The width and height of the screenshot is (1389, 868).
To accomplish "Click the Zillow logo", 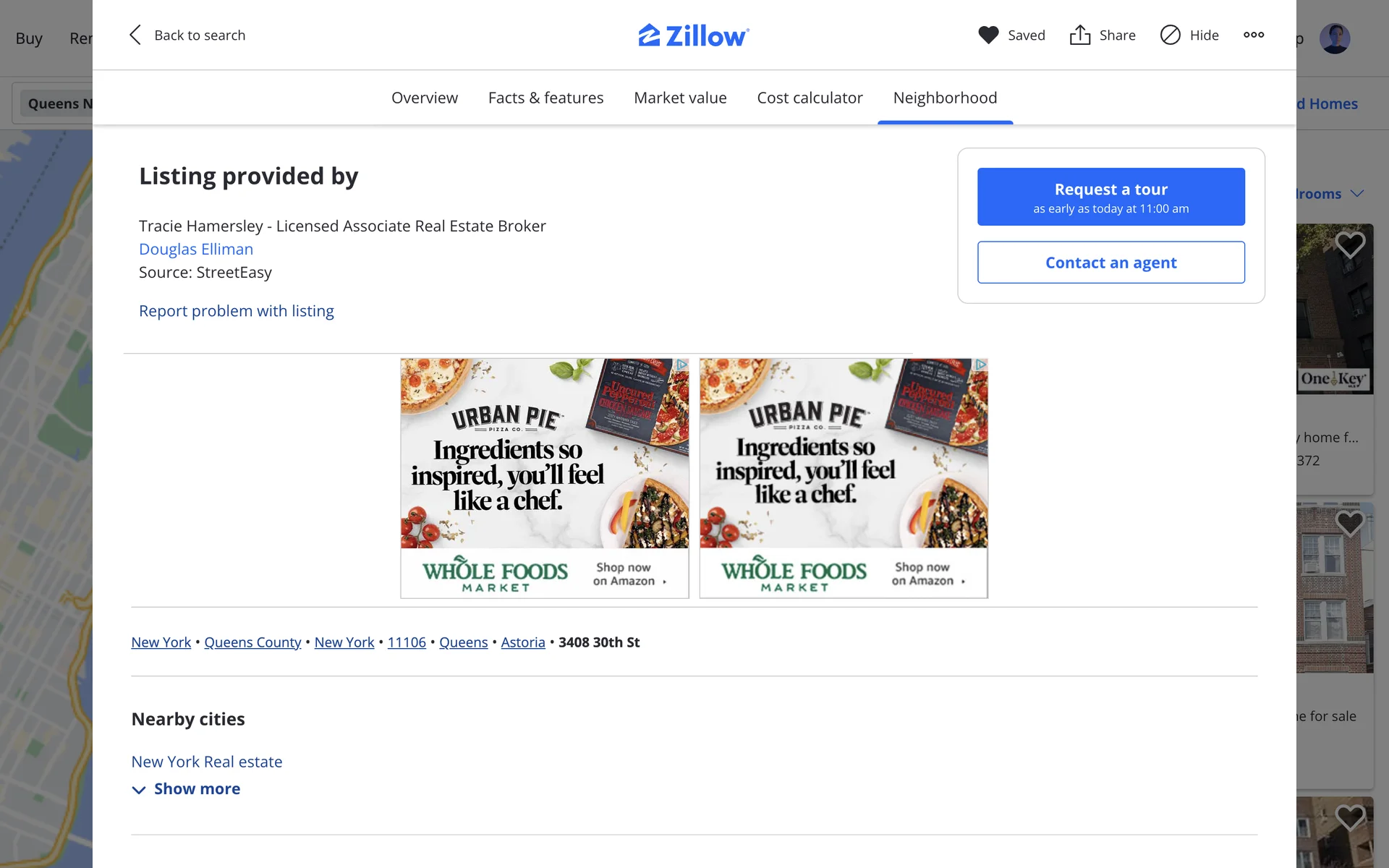I will [x=694, y=35].
